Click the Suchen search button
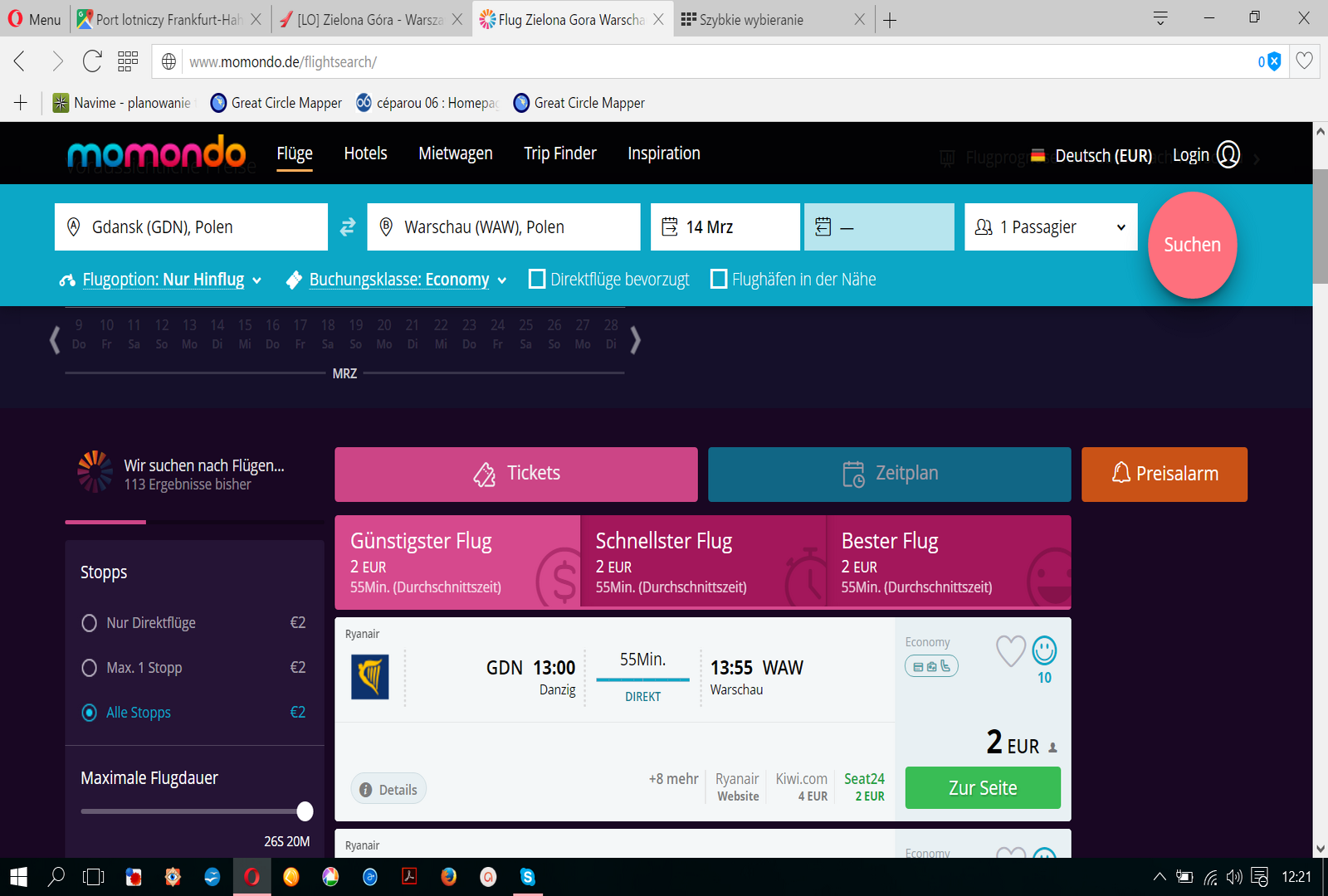 [1192, 245]
